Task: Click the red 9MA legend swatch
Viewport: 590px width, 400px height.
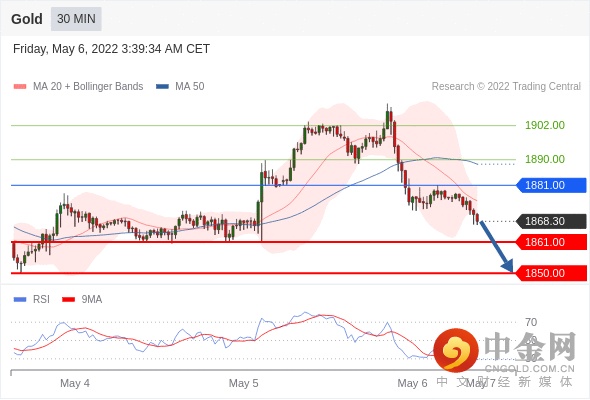Action: click(x=68, y=300)
